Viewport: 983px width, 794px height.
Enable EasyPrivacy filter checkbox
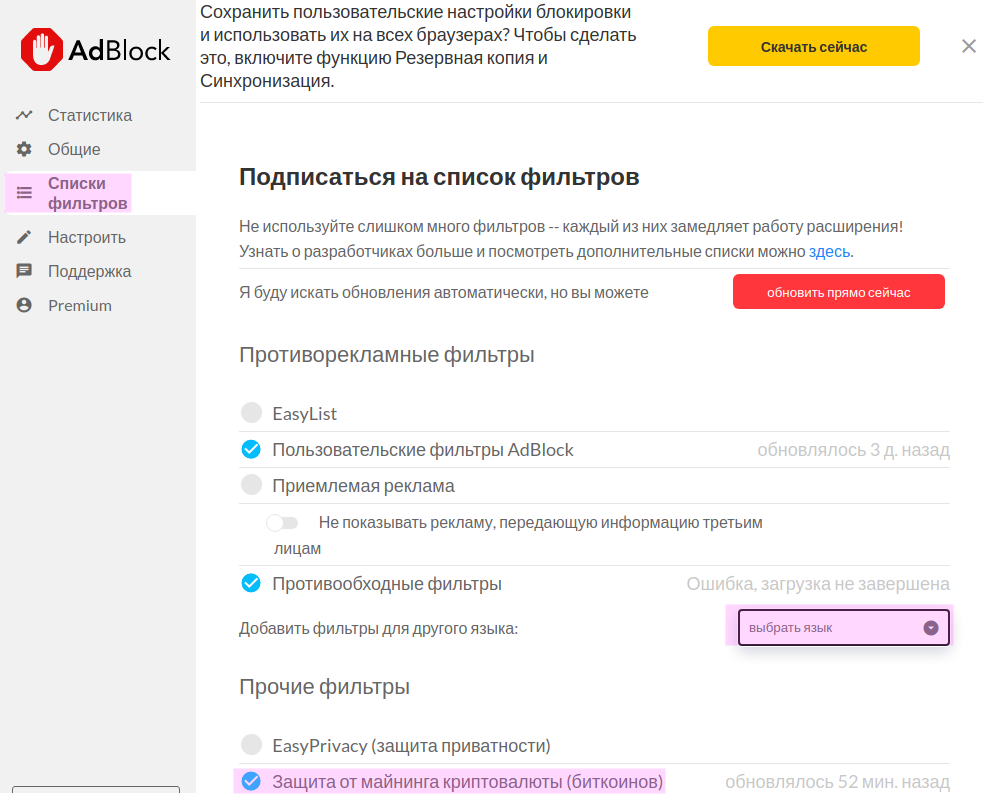(251, 744)
